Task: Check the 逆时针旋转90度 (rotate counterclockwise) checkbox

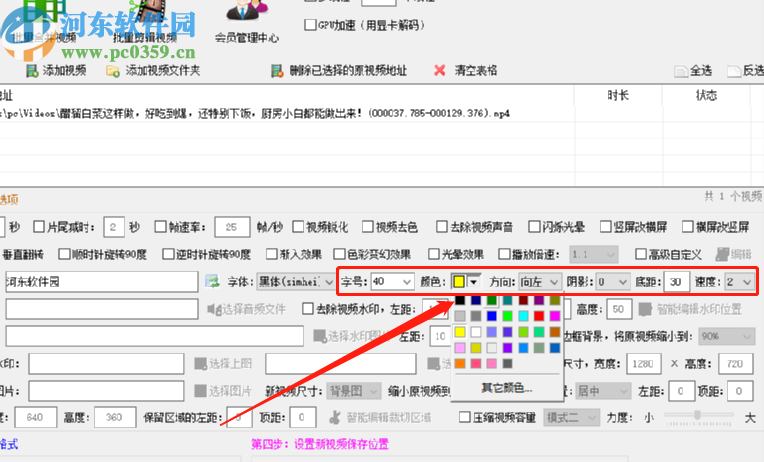Action: 168,254
